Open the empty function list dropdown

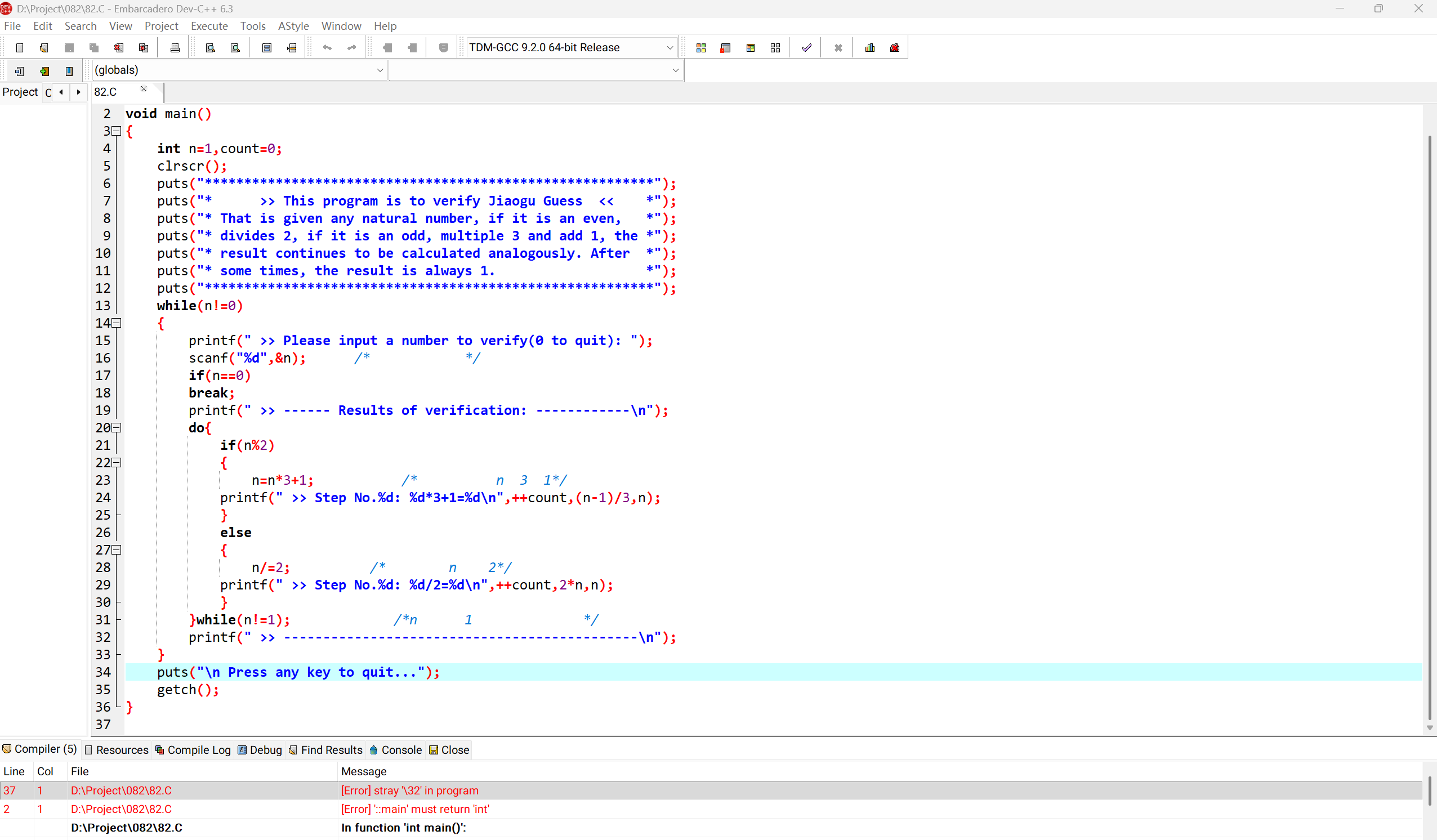[675, 70]
